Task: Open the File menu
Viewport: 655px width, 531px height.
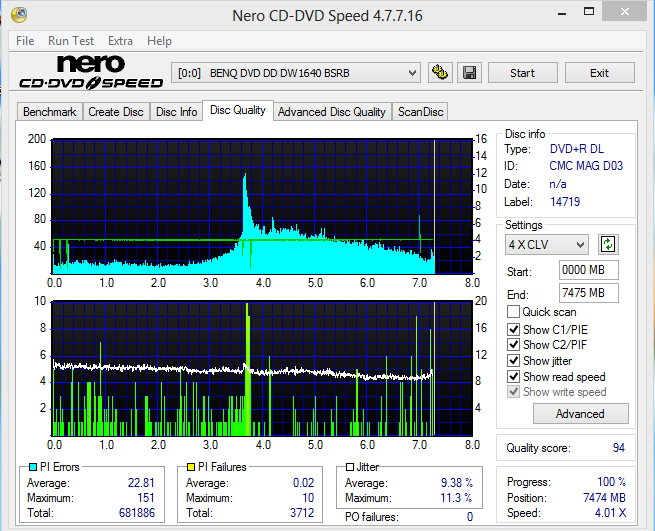Action: tap(25, 41)
